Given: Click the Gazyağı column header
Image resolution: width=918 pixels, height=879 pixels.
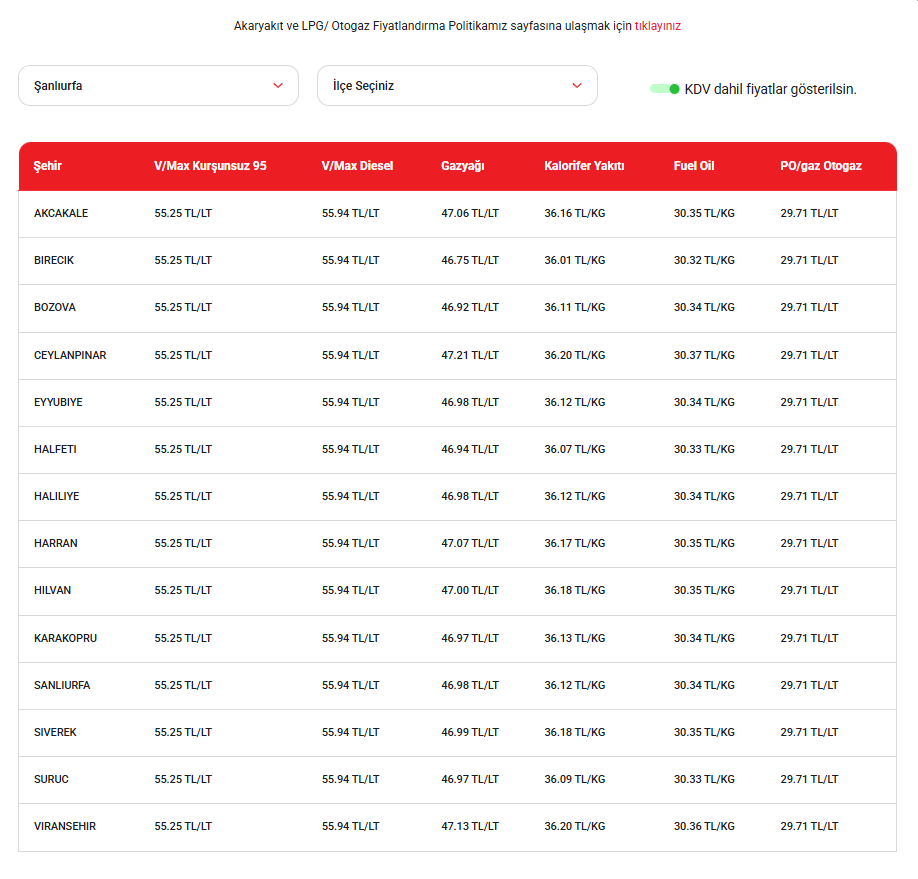Looking at the screenshot, I should (x=463, y=166).
